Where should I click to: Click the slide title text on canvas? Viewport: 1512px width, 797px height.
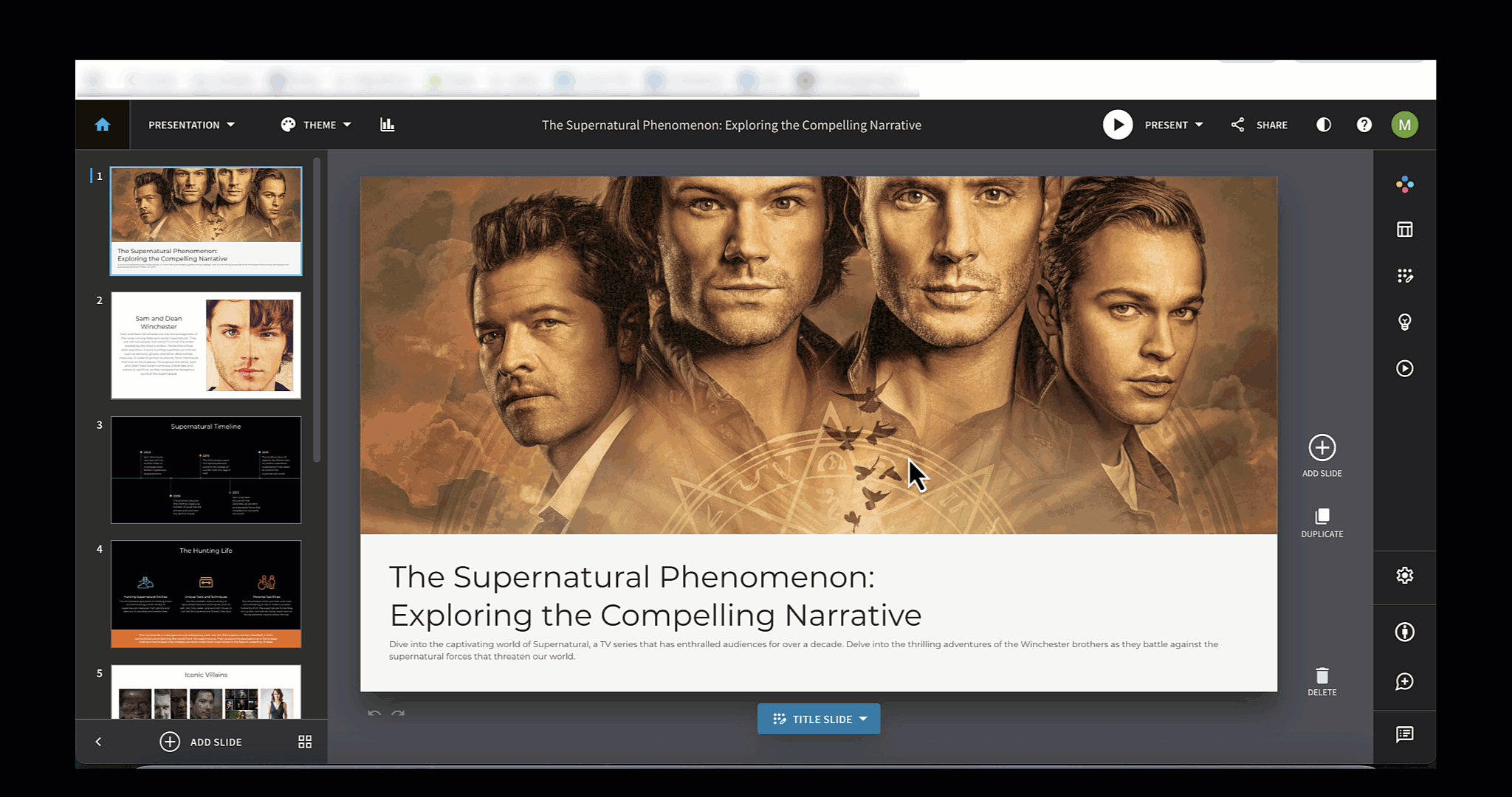tap(655, 596)
